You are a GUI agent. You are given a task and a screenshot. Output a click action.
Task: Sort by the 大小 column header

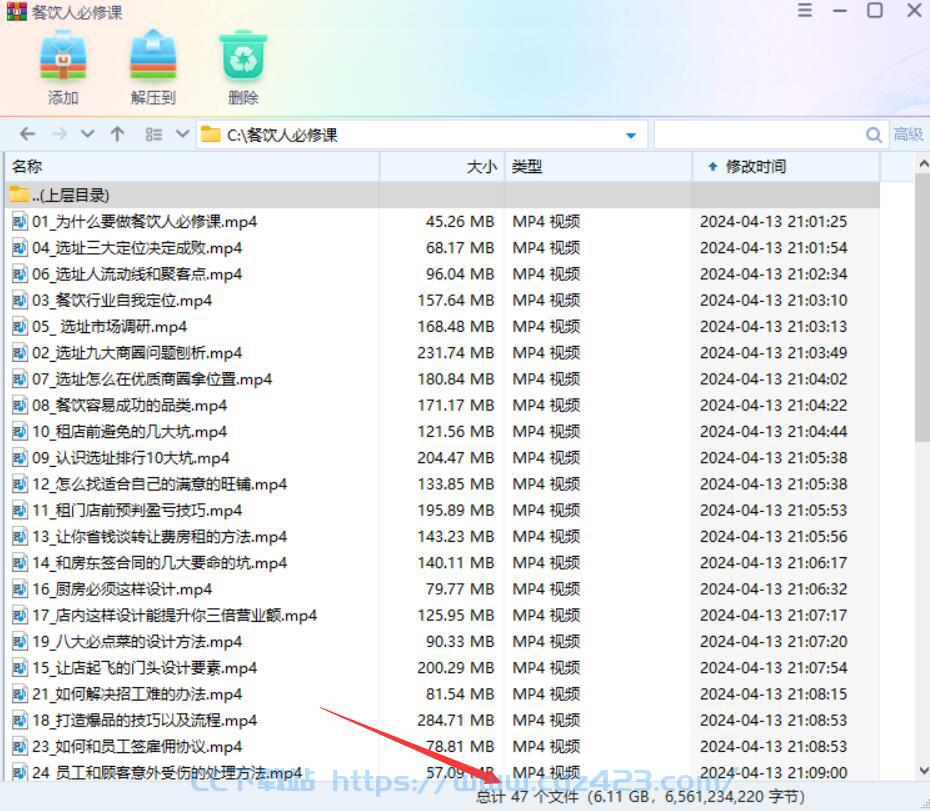(442, 167)
